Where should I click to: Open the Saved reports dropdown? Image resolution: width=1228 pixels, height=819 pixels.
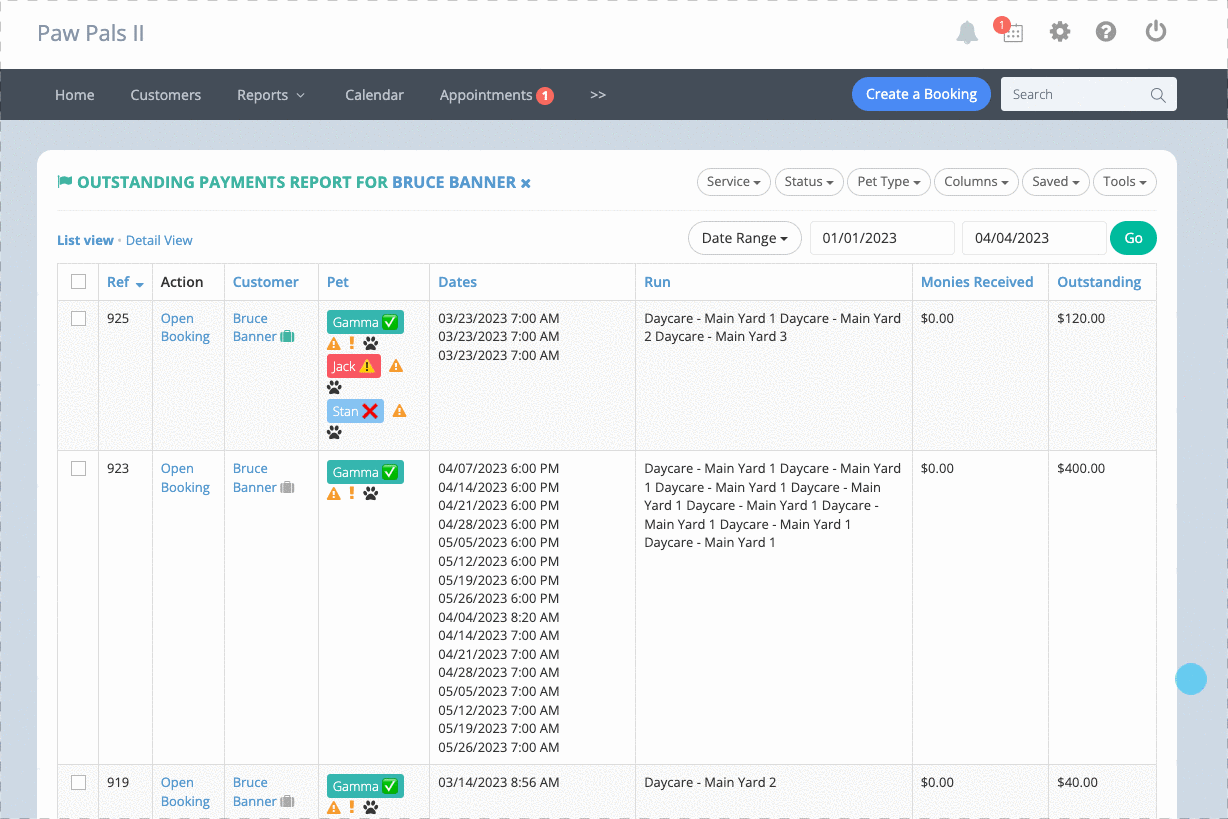1055,182
